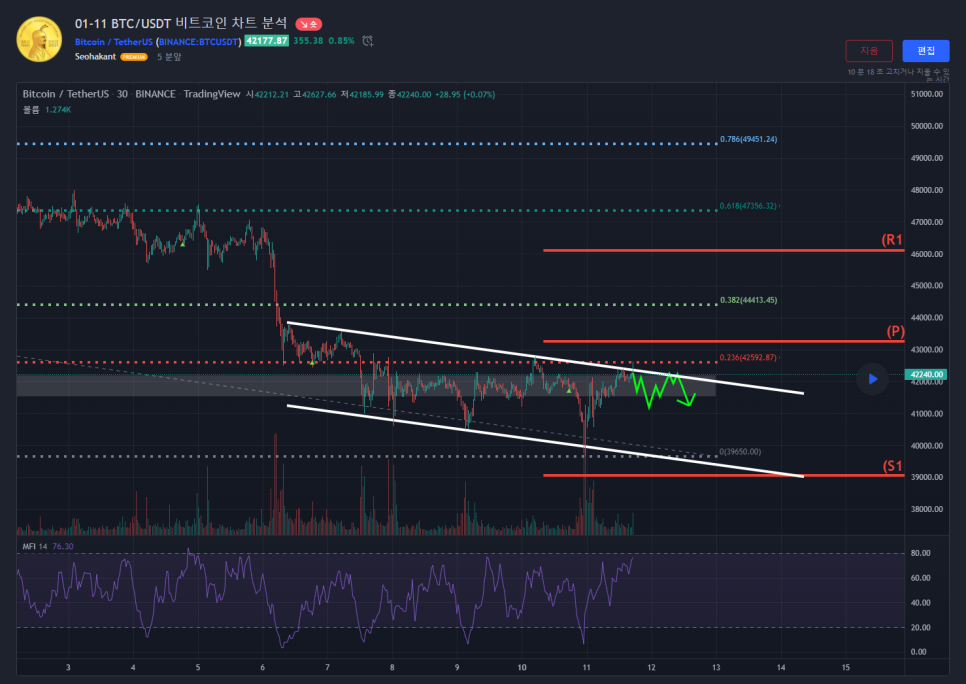The image size is (966, 684).
Task: Click the gold Bitcoin author avatar
Action: (x=40, y=39)
